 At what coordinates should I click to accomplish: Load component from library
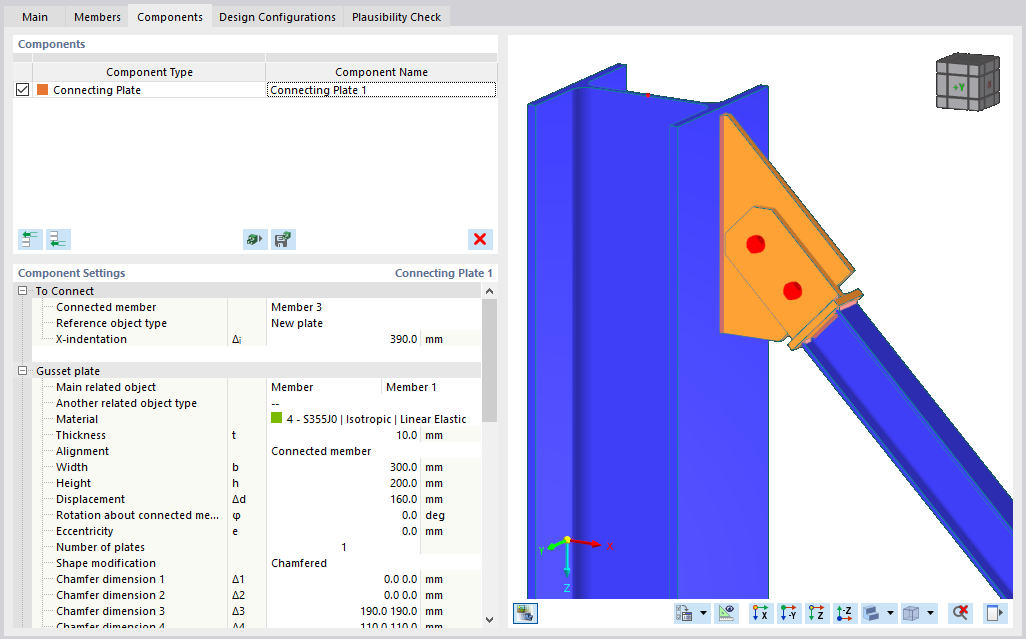255,239
